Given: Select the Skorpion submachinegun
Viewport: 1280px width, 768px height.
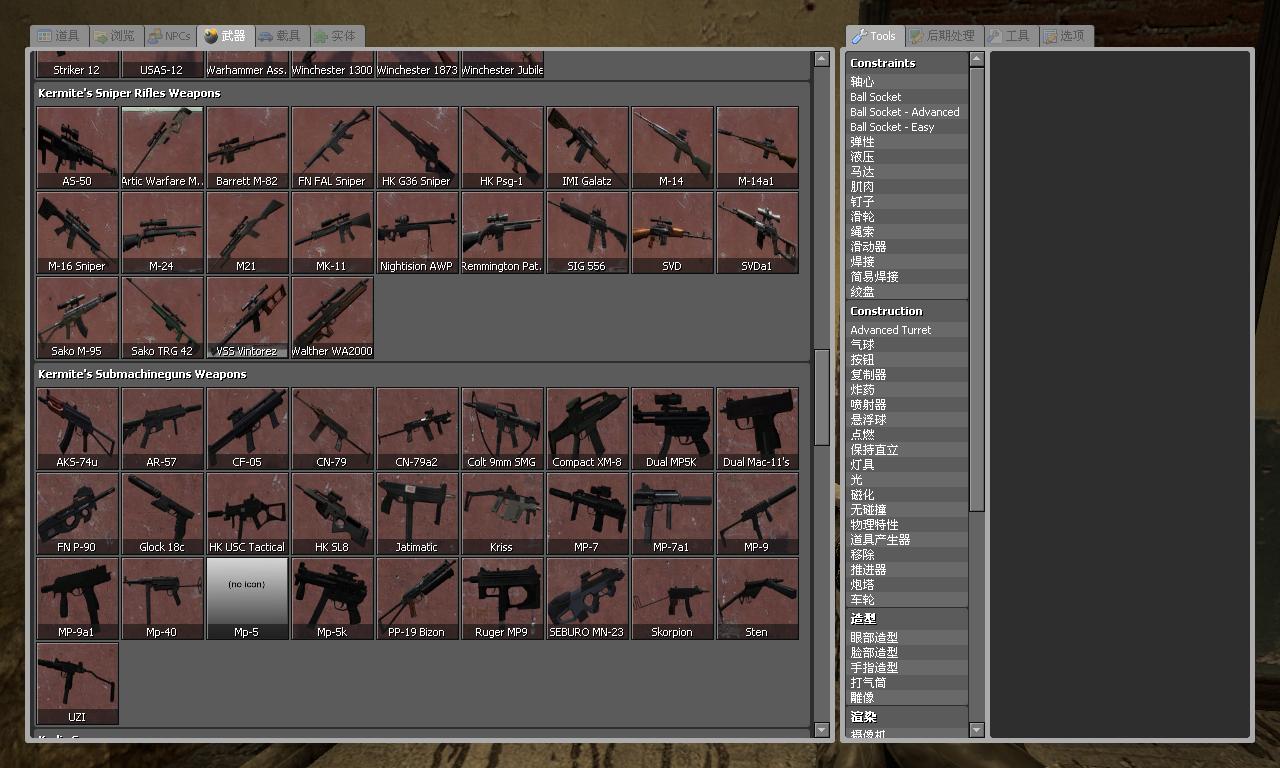Looking at the screenshot, I should pyautogui.click(x=672, y=599).
